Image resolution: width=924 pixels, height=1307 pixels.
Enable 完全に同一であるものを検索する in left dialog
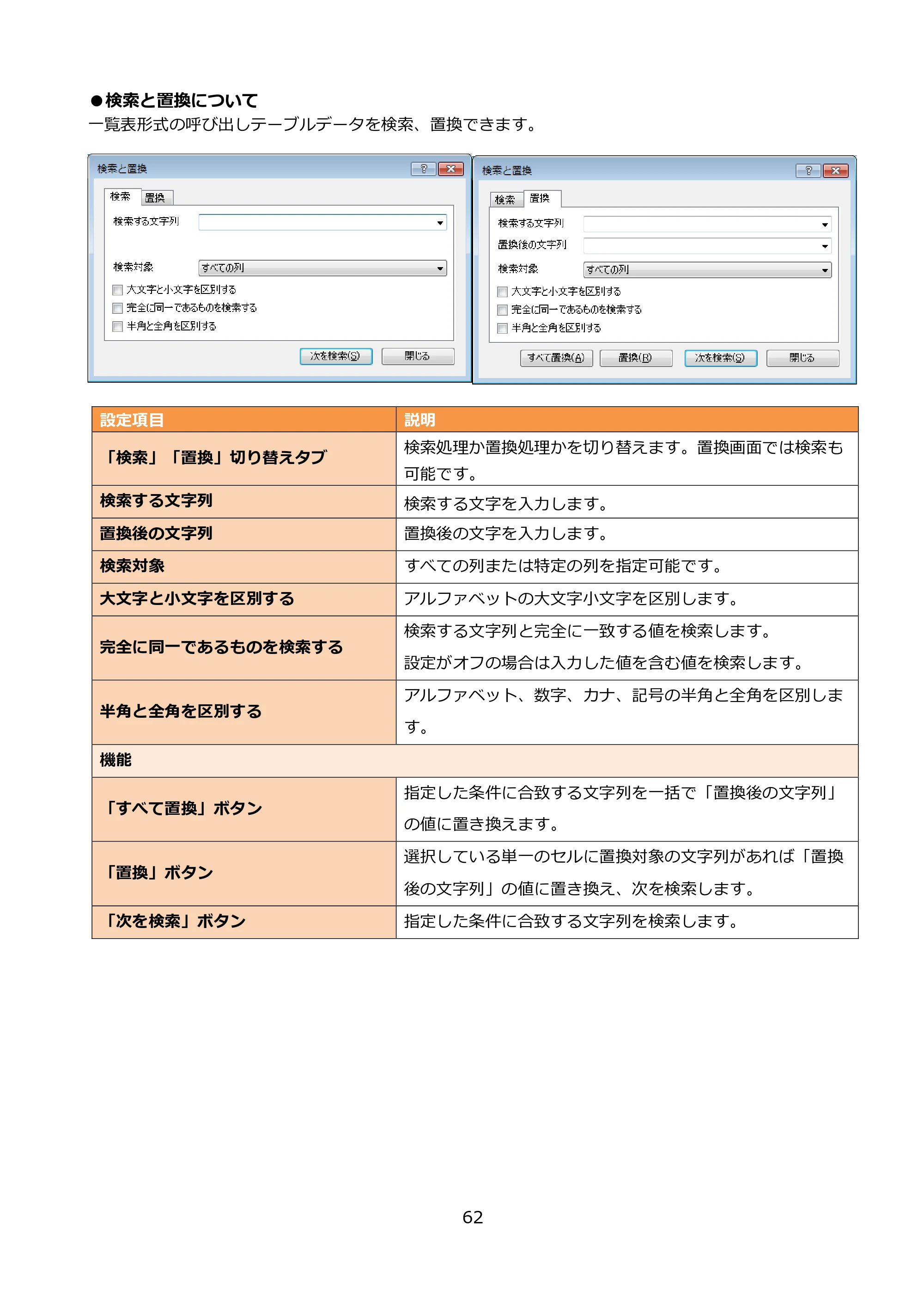[x=118, y=308]
